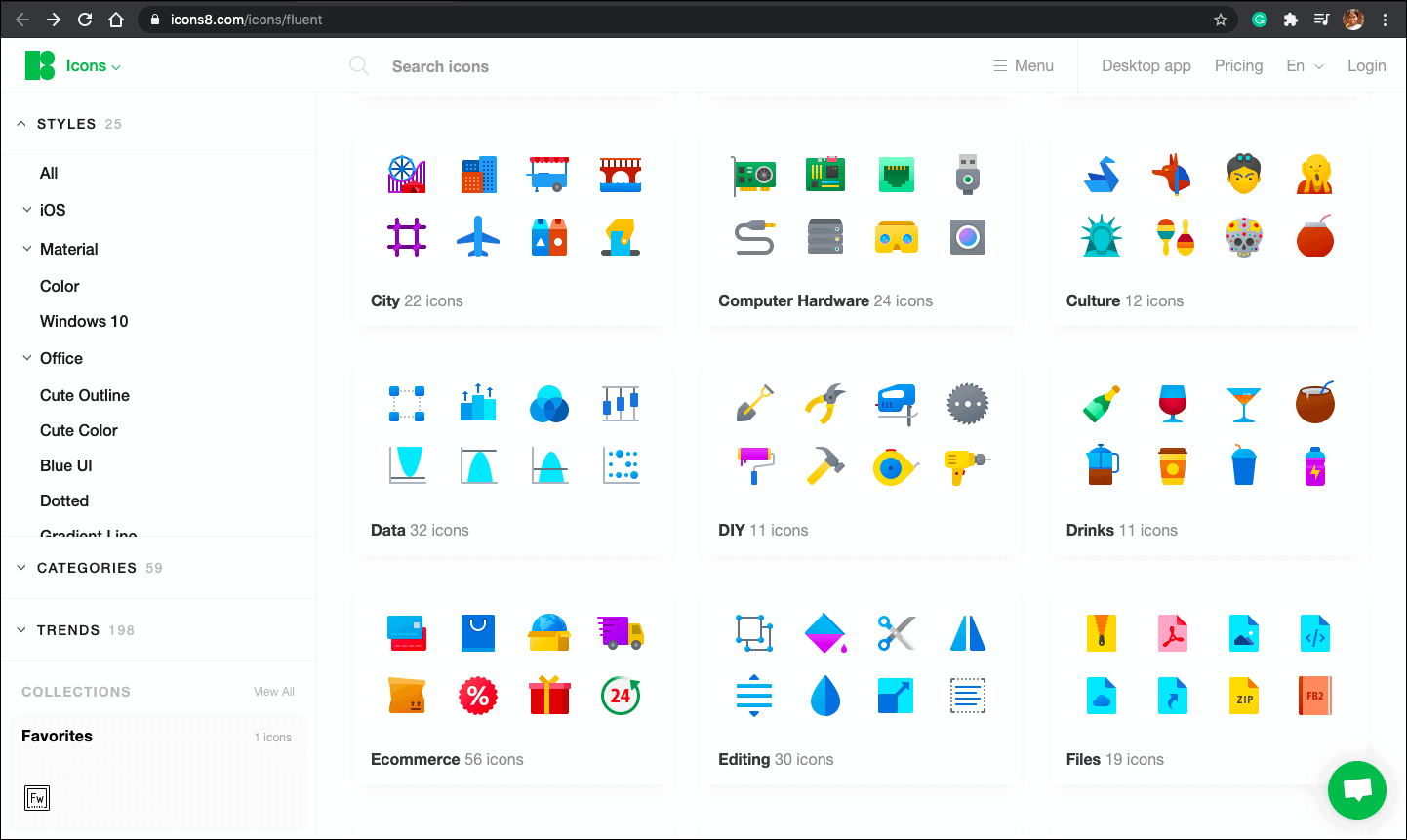Open the Menu in the top bar
Image resolution: width=1407 pixels, height=840 pixels.
1023,65
